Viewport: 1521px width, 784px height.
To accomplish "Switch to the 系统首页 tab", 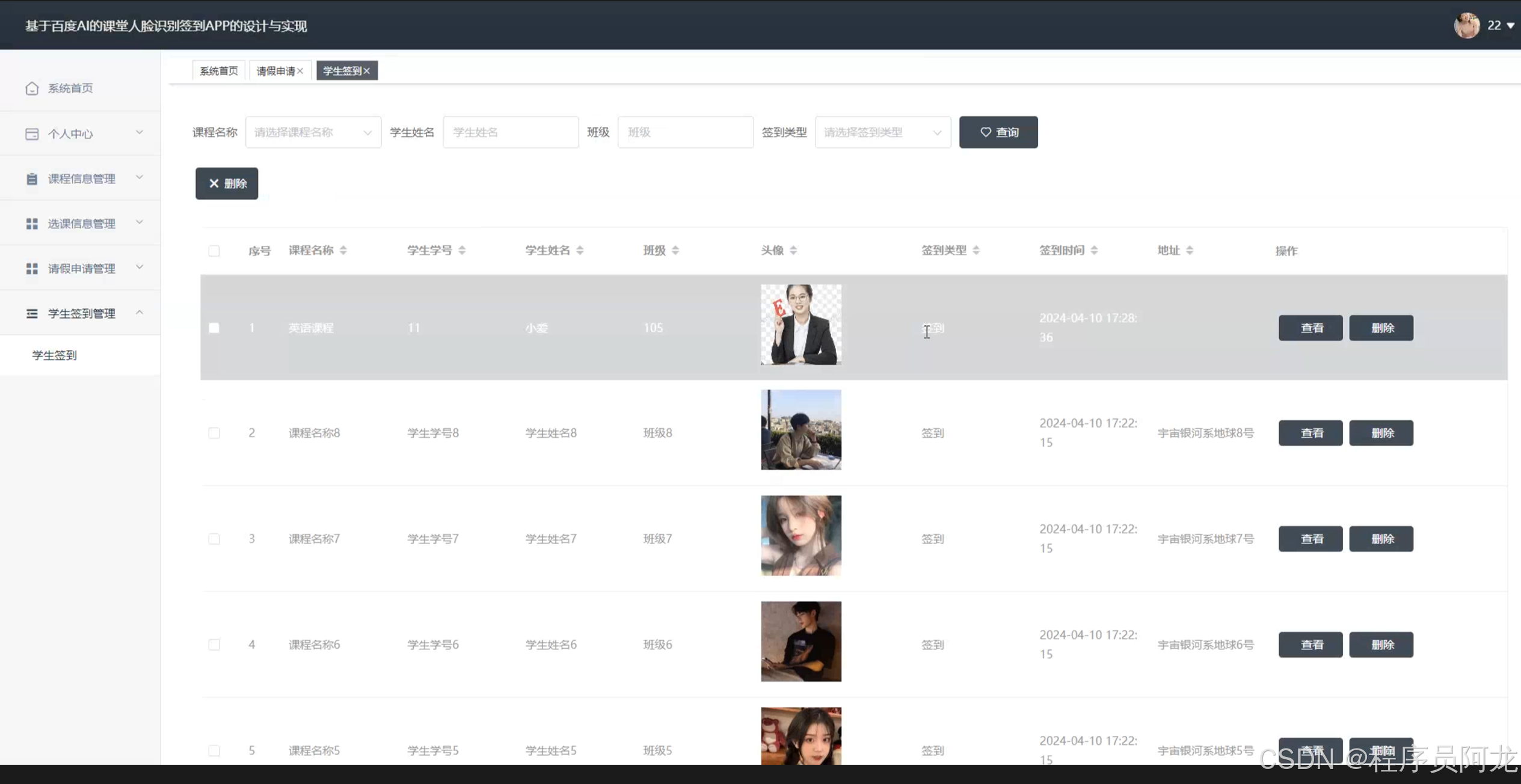I will (218, 71).
